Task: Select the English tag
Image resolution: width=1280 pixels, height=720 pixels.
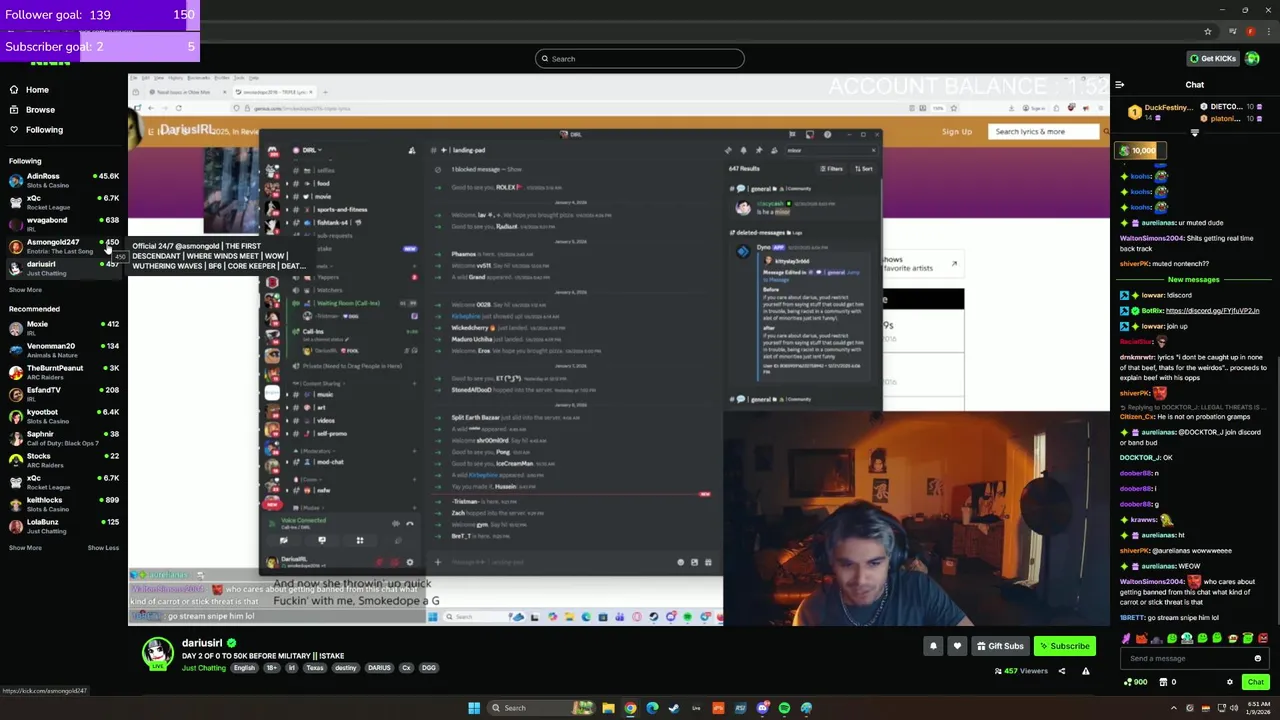Action: pyautogui.click(x=244, y=668)
